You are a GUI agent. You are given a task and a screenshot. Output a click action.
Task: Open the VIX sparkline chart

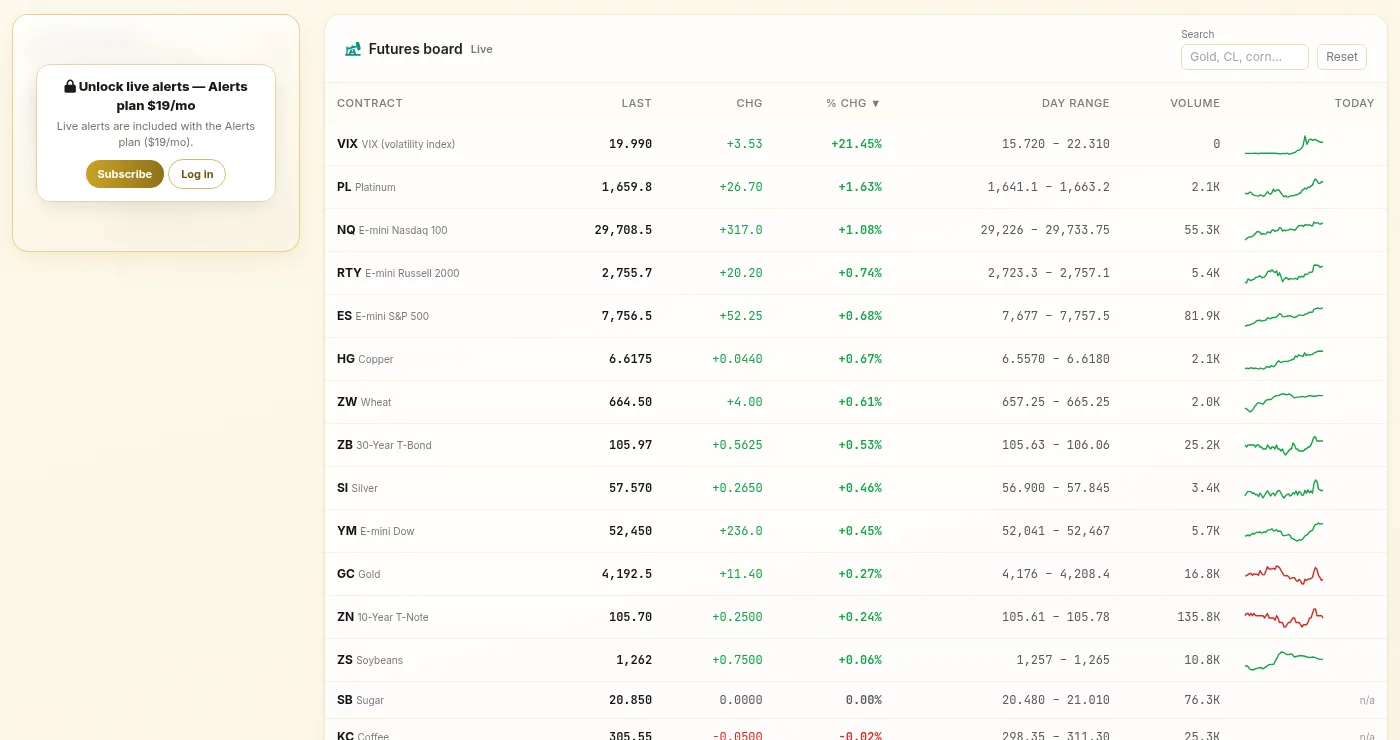pos(1284,145)
